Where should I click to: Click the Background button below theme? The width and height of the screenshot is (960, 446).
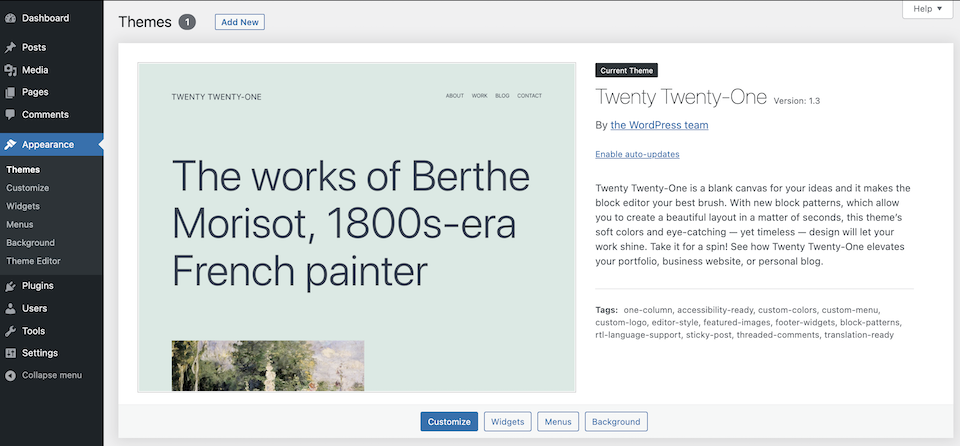pyautogui.click(x=616, y=422)
